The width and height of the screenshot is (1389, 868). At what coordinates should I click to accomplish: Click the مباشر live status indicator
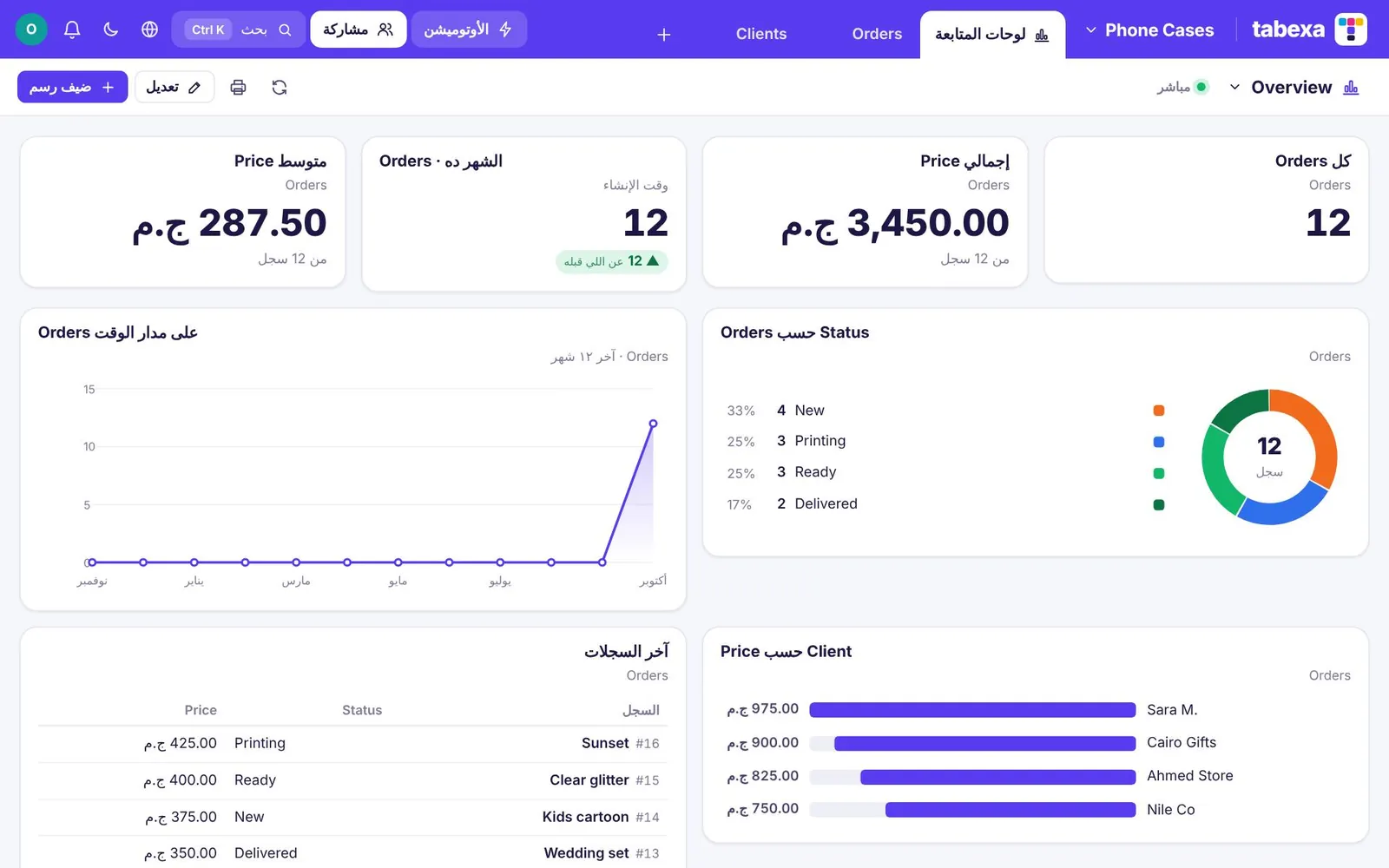1182,87
